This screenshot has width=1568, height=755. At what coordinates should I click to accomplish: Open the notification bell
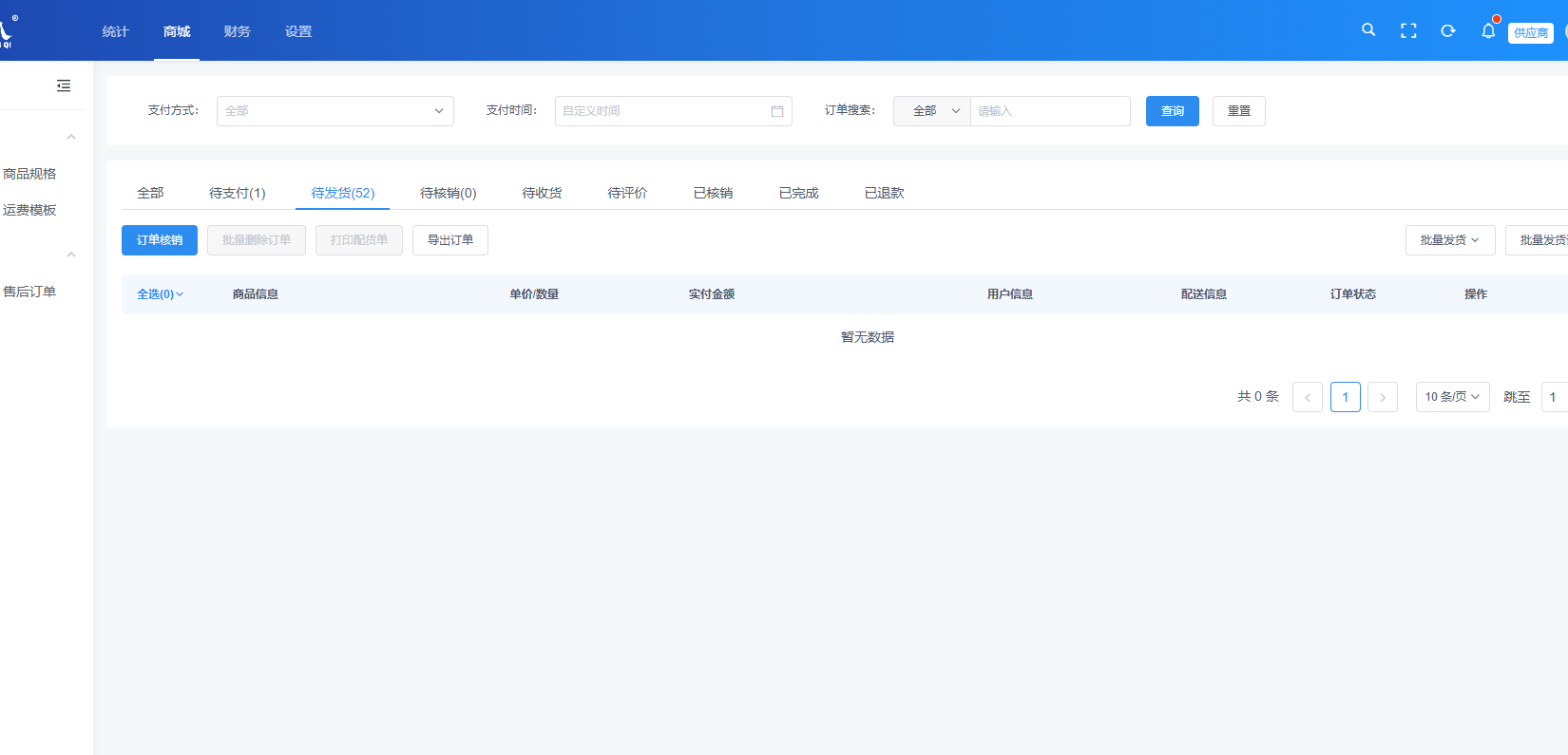coord(1488,30)
